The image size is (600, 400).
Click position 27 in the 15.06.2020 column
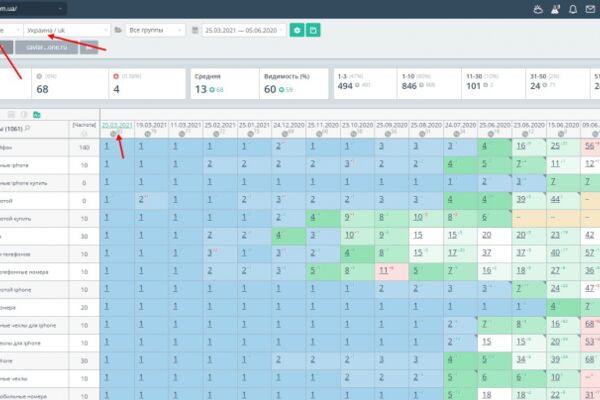555,270
